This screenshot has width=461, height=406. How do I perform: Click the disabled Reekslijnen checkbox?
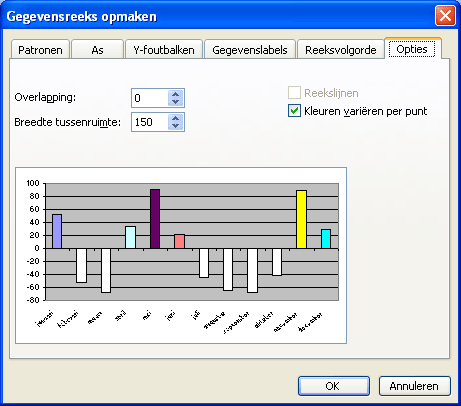coord(294,93)
